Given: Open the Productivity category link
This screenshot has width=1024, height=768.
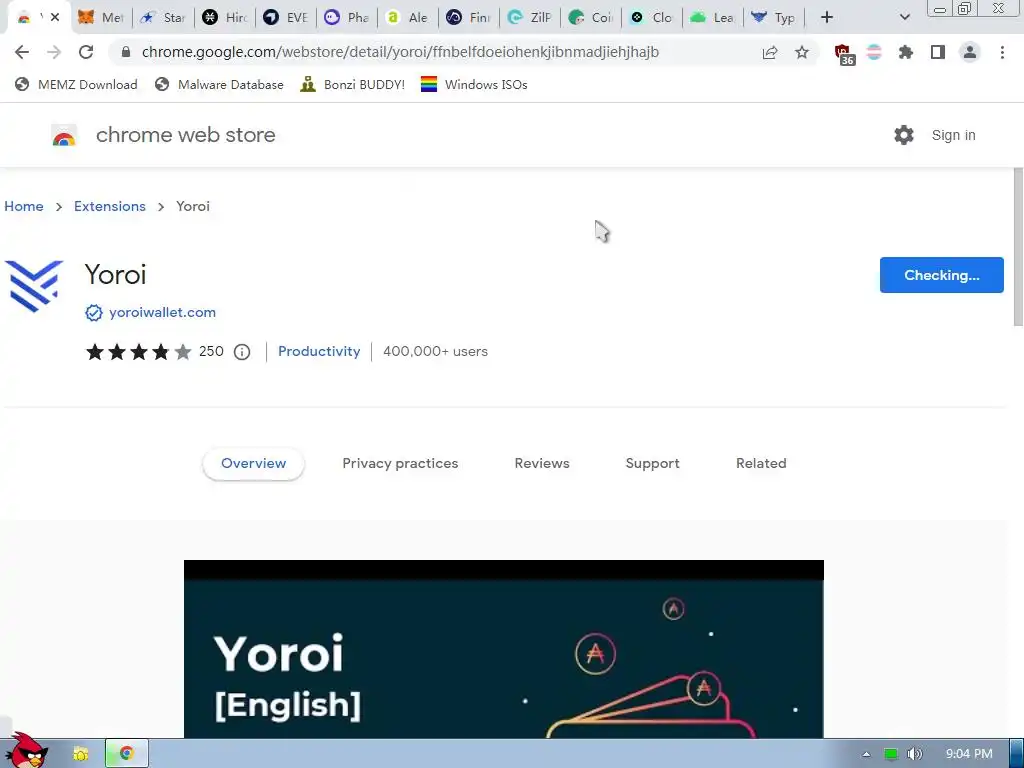Looking at the screenshot, I should click(319, 351).
